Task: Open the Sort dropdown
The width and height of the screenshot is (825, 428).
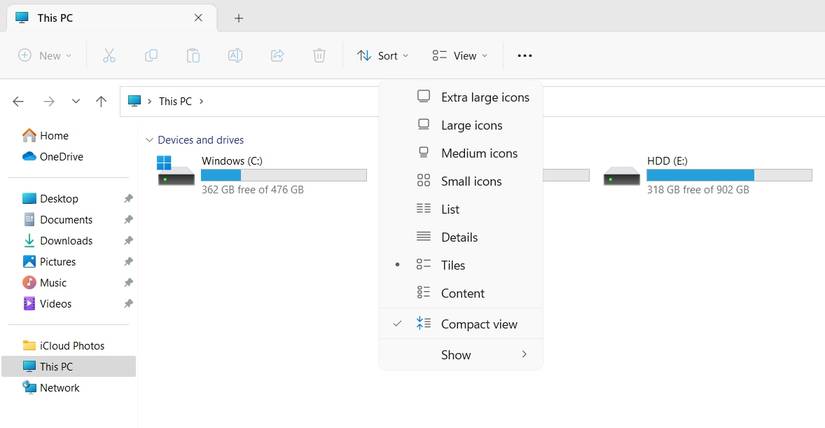Action: pyautogui.click(x=378, y=56)
